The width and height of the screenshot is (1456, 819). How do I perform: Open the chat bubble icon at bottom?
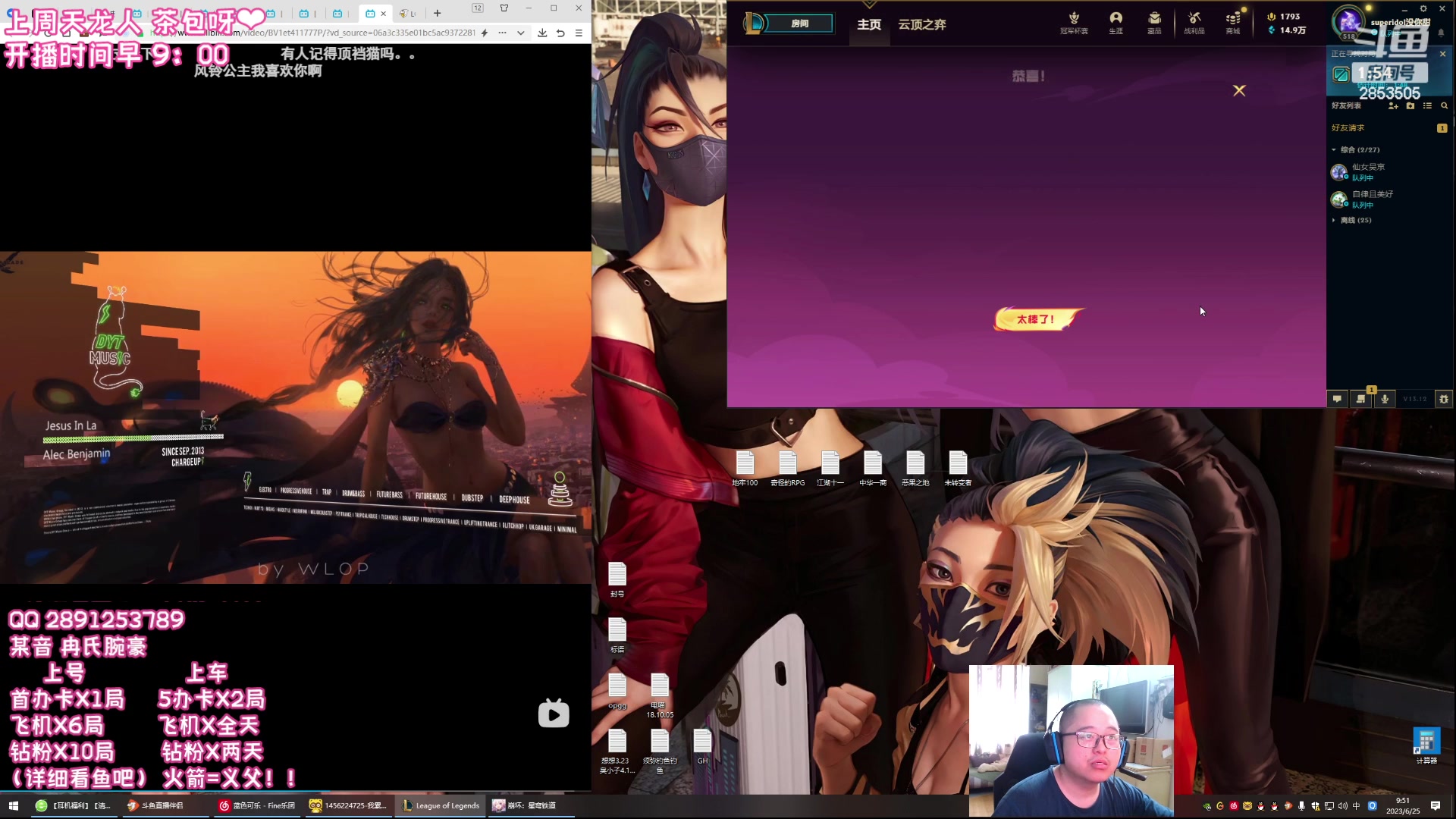click(x=1337, y=399)
